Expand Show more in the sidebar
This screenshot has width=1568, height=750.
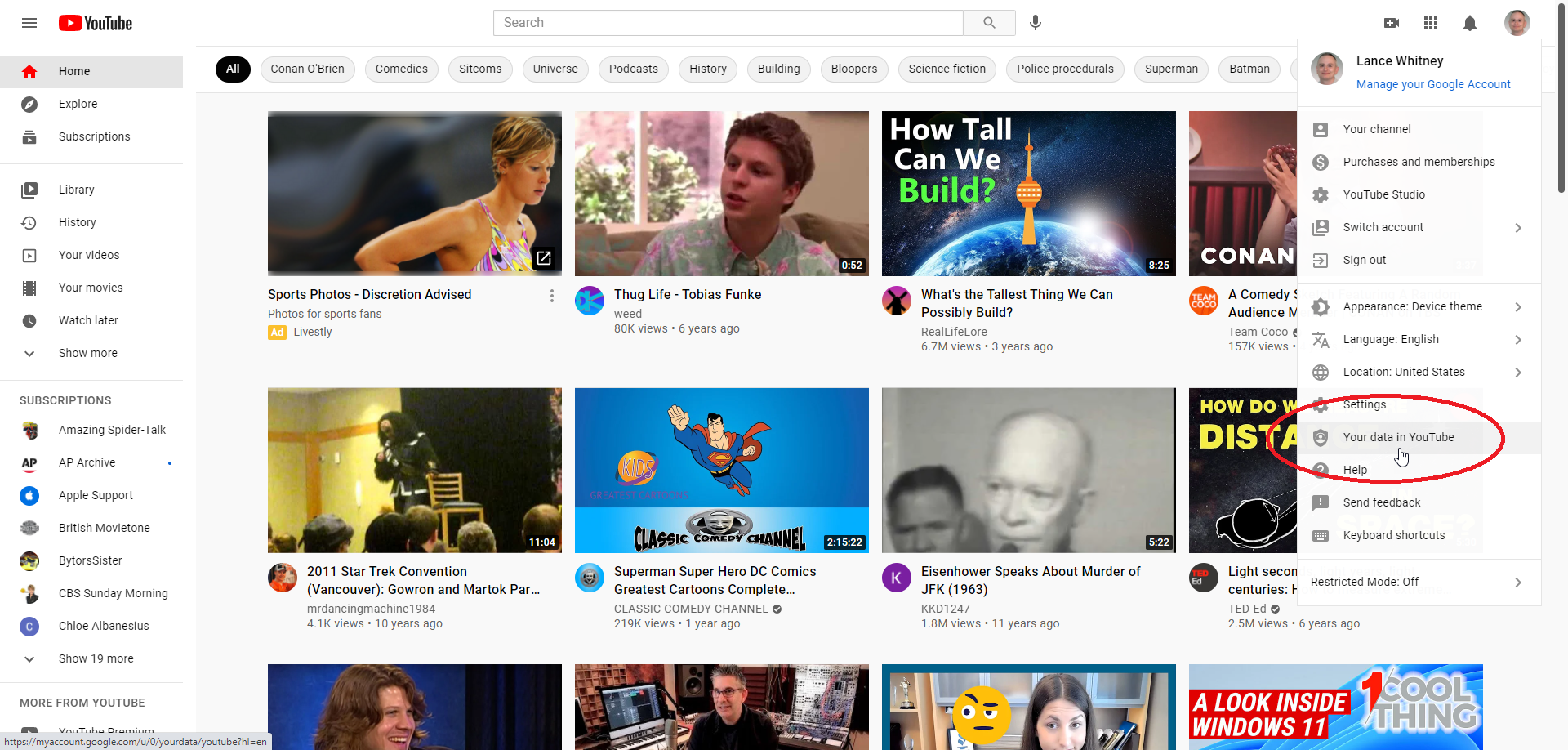coord(91,353)
